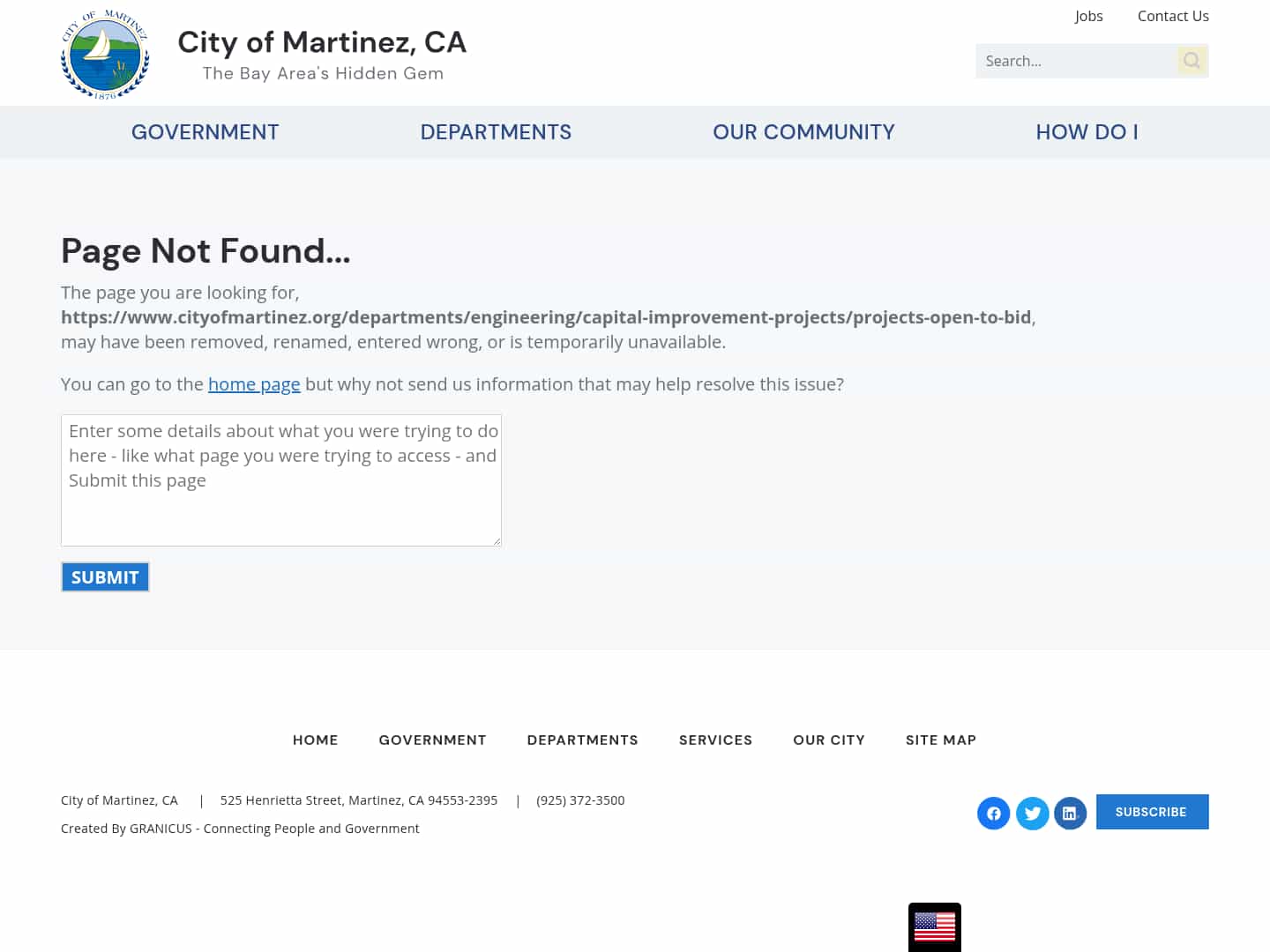
Task: Follow the home page link
Action: (x=254, y=384)
